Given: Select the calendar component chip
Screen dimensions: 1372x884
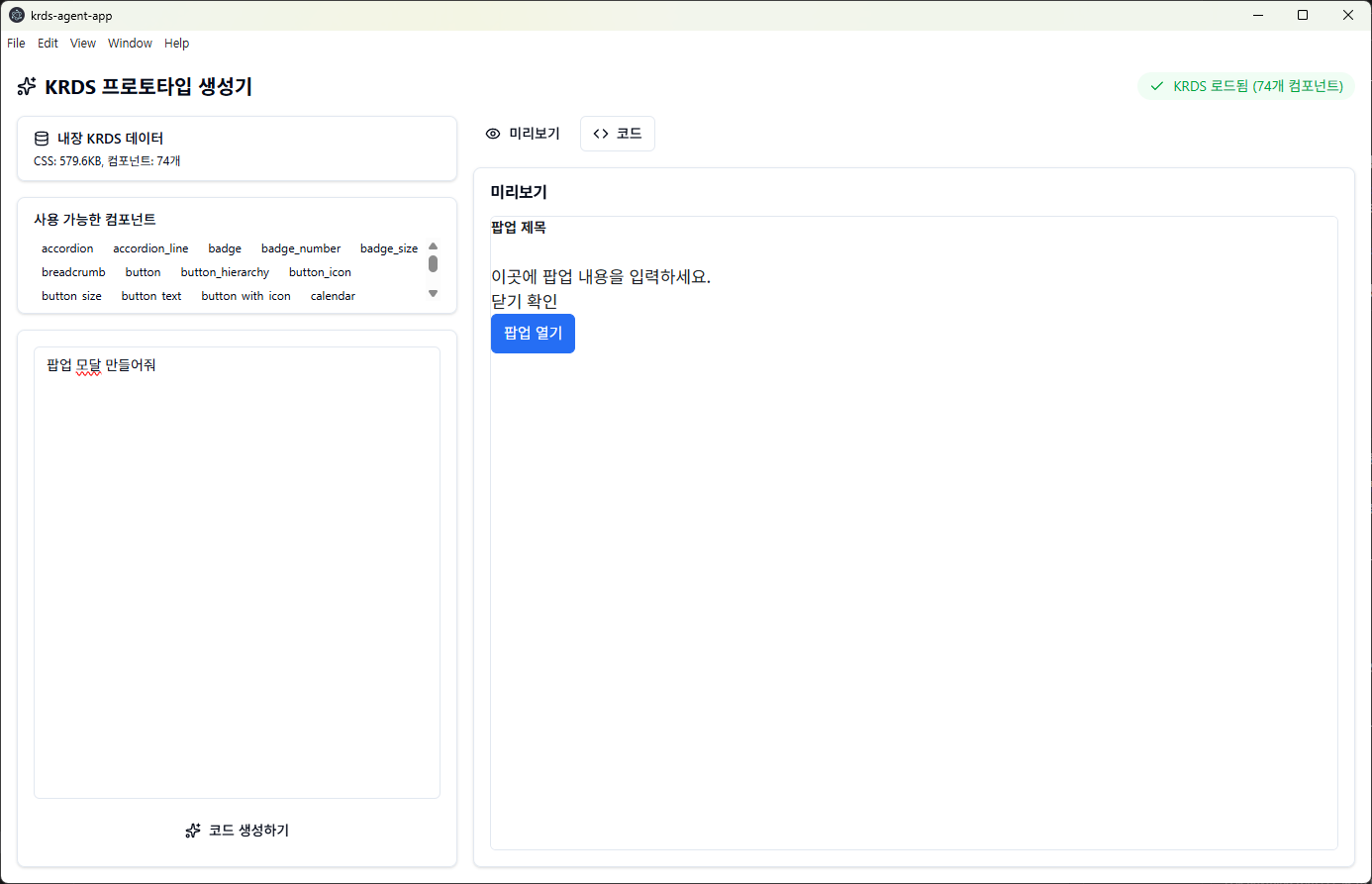Looking at the screenshot, I should 333,296.
